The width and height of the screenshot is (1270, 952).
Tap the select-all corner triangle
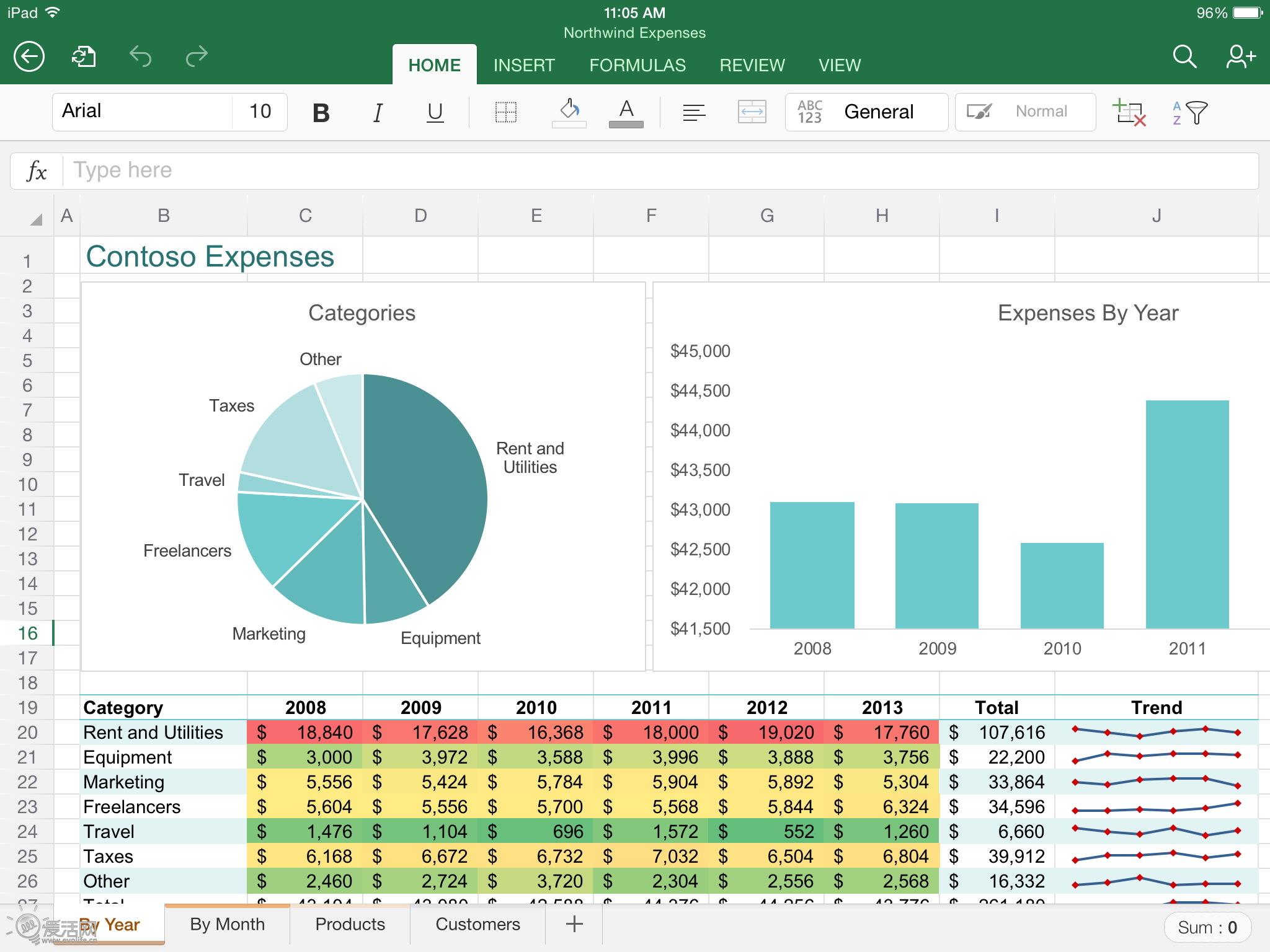pyautogui.click(x=36, y=219)
